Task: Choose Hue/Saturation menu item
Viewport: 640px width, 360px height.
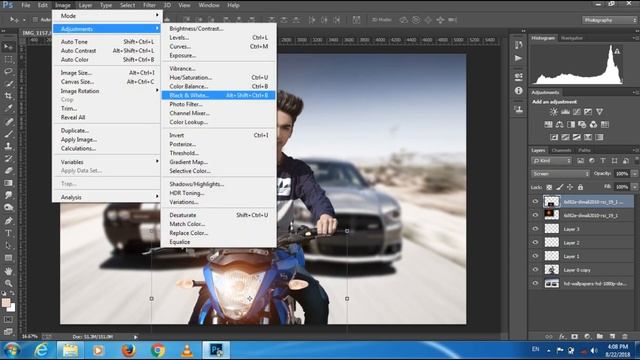Action: (218, 77)
